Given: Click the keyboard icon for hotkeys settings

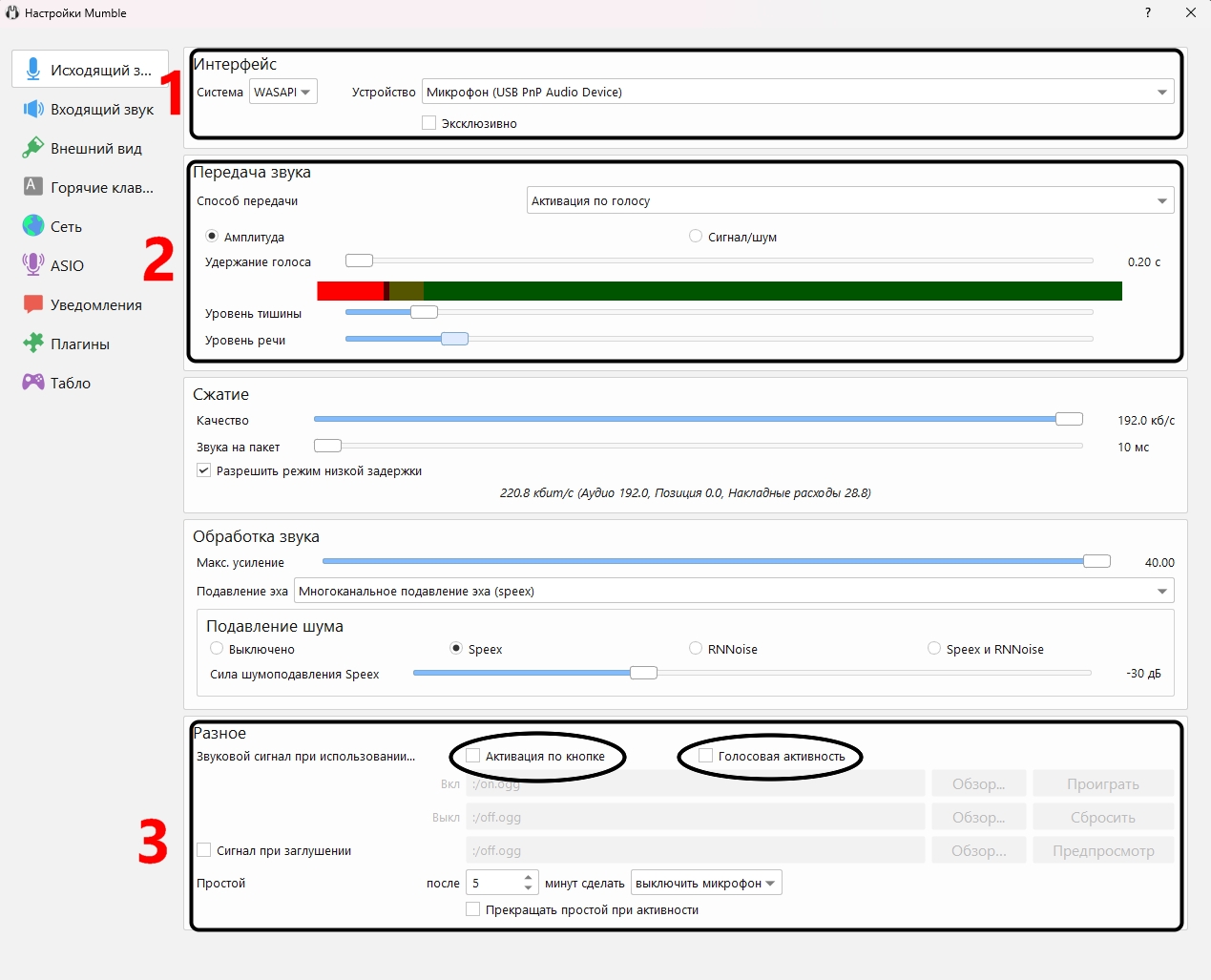Looking at the screenshot, I should point(33,186).
